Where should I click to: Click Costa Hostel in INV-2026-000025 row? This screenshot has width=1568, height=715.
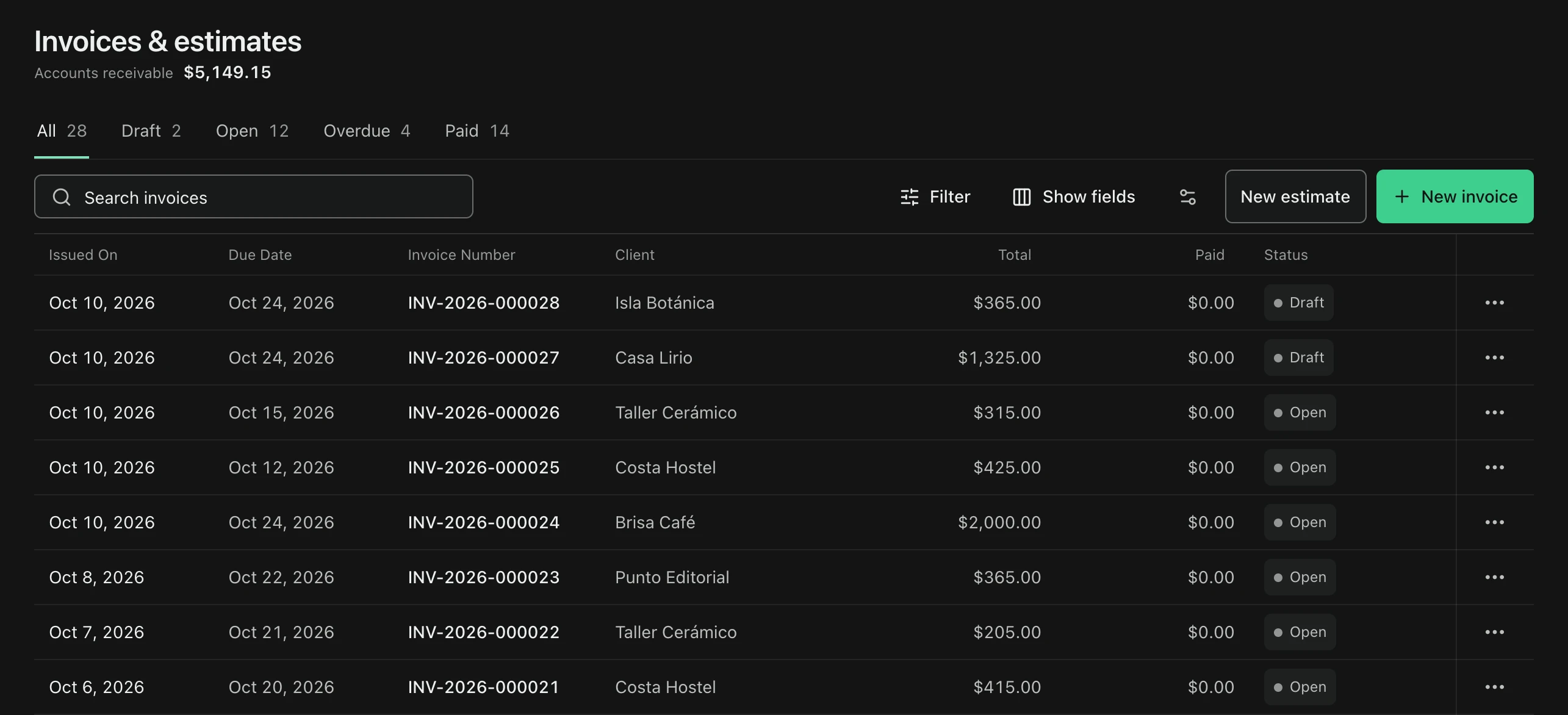pyautogui.click(x=665, y=468)
